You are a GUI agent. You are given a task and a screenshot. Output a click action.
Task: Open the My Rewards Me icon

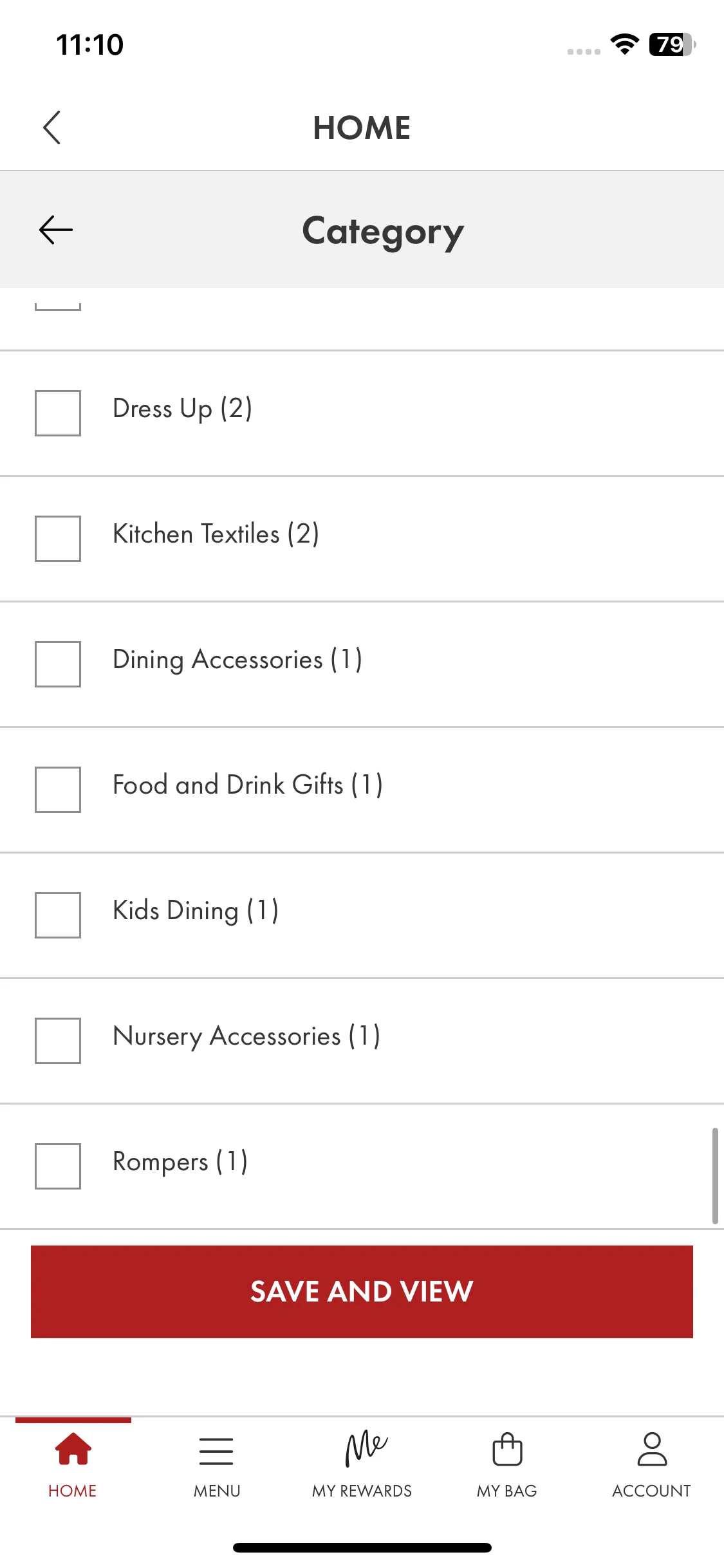click(x=366, y=1448)
